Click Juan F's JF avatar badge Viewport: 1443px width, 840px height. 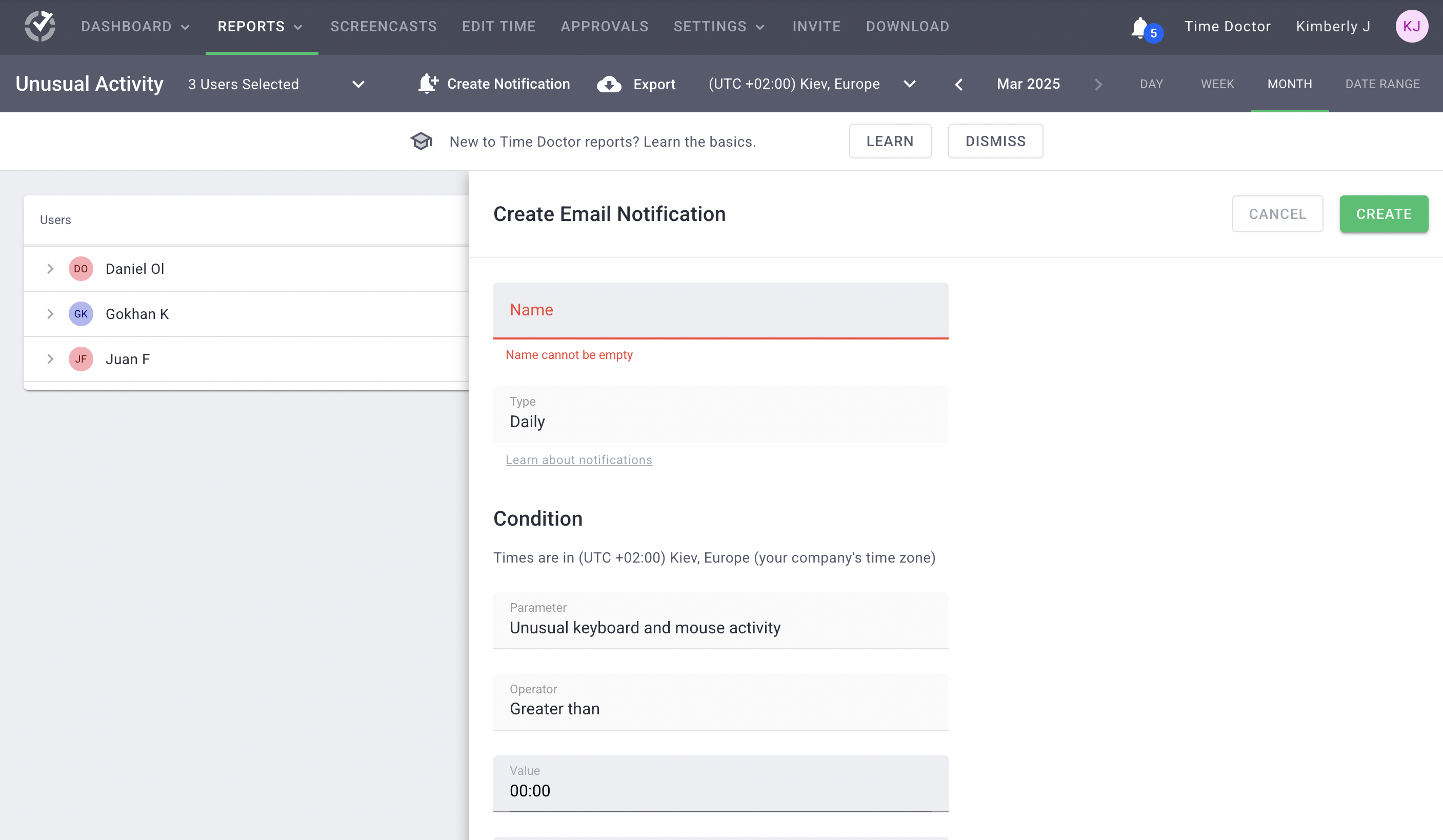pyautogui.click(x=81, y=358)
